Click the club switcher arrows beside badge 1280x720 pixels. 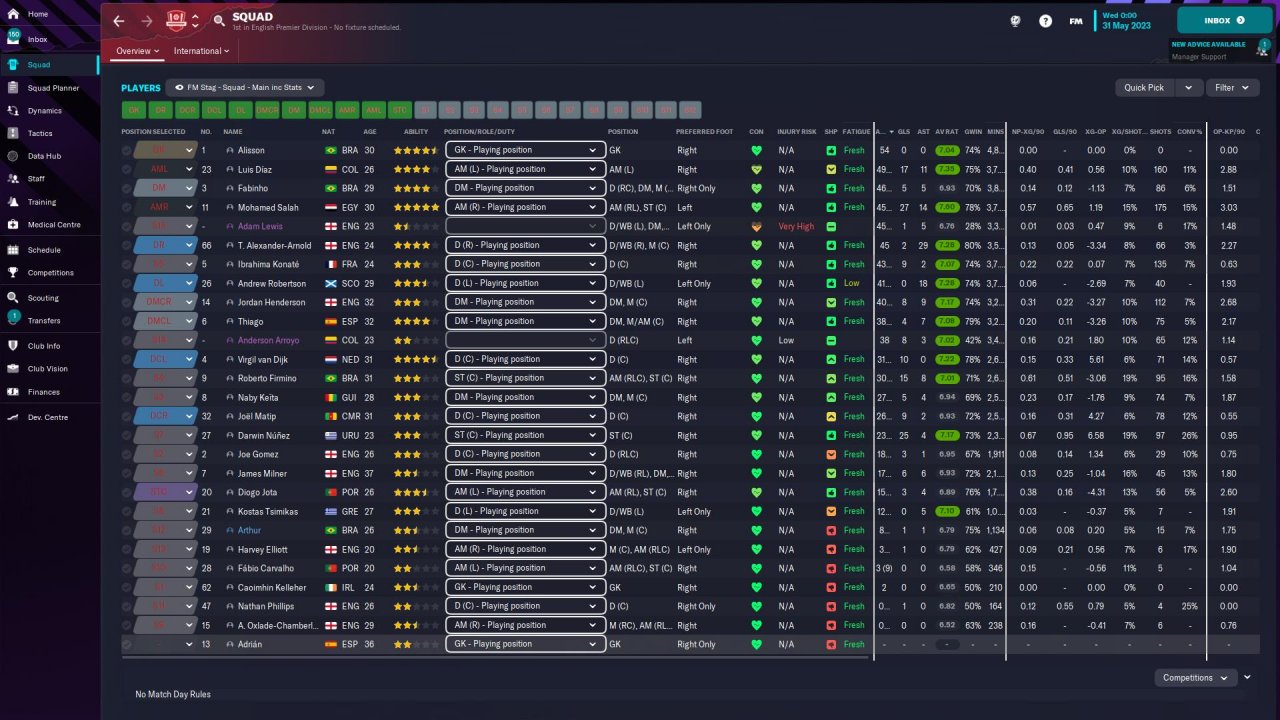195,20
